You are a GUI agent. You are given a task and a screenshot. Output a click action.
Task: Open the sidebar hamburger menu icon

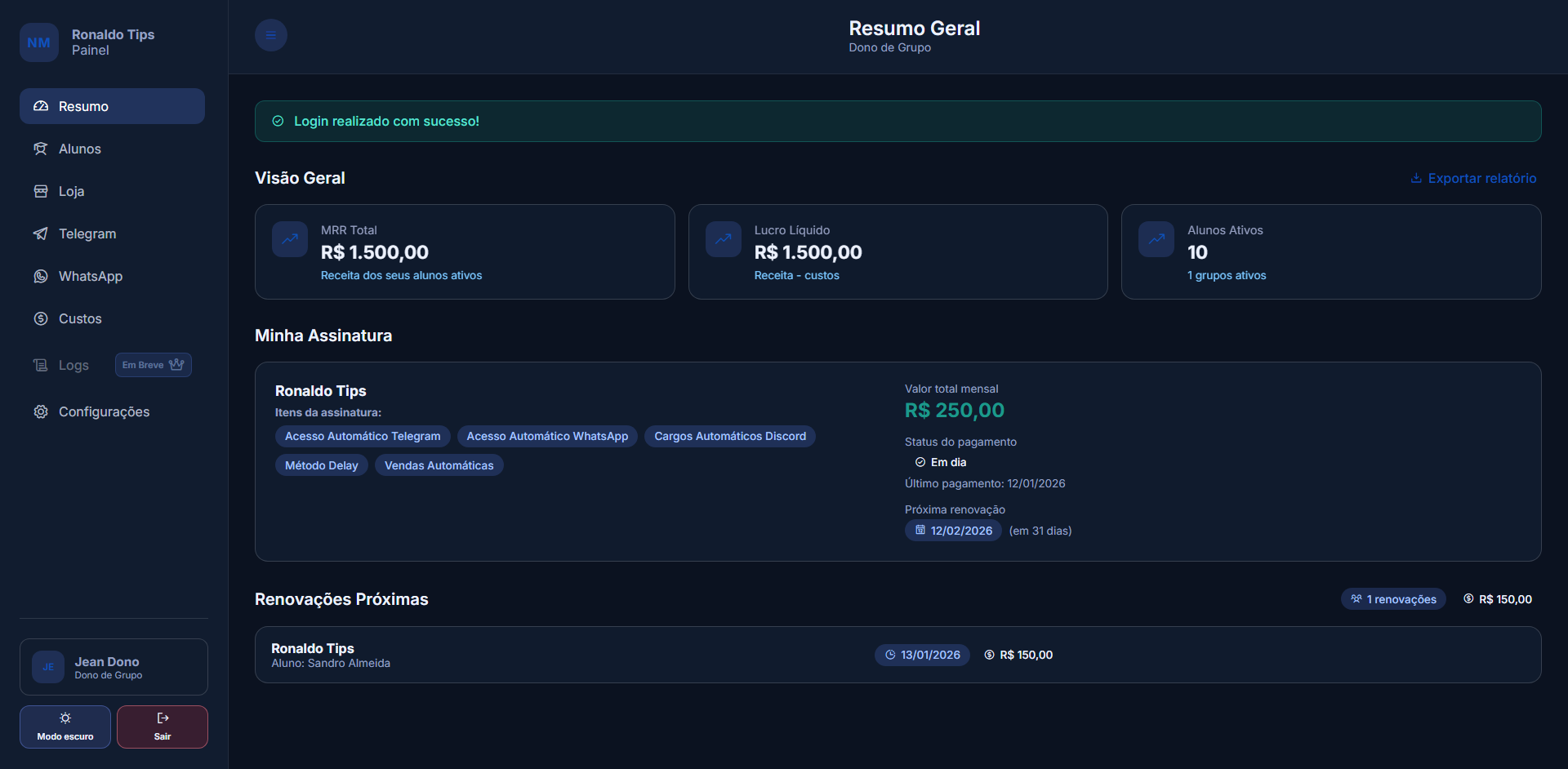[270, 35]
